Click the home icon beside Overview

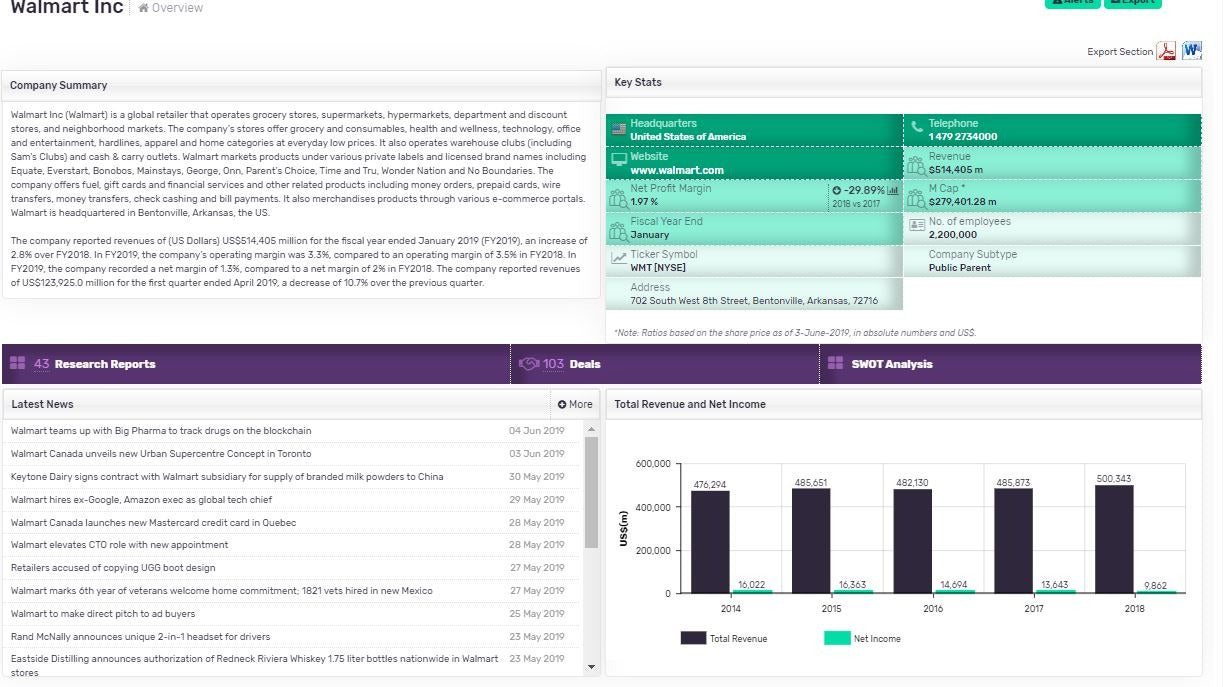click(144, 8)
